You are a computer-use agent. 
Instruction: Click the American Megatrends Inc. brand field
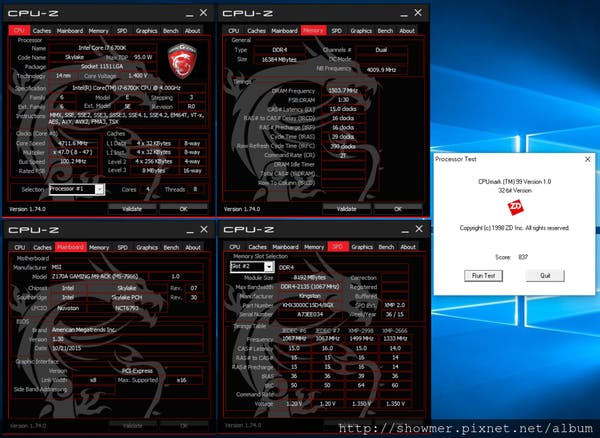(127, 330)
